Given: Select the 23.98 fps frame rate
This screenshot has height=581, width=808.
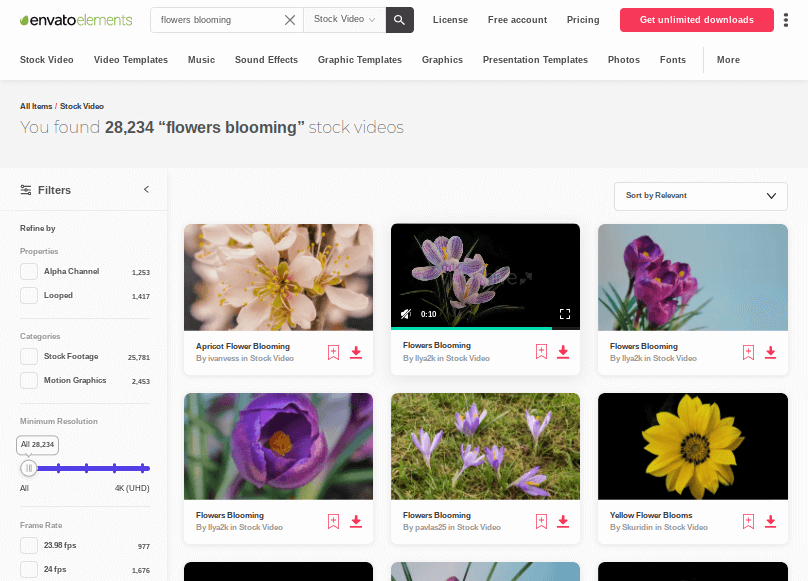Looking at the screenshot, I should coord(29,545).
